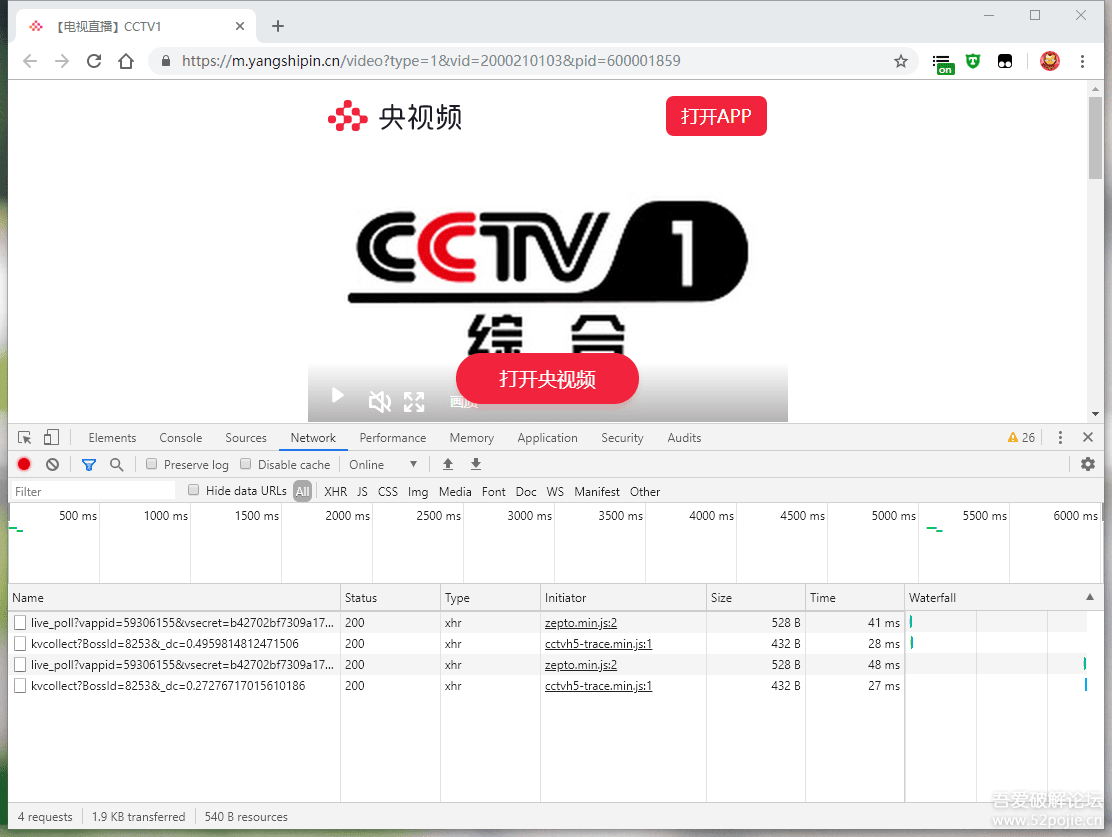Screen dimensions: 1112x837
Task: Open the Chrome browser menu
Action: pos(1083,61)
